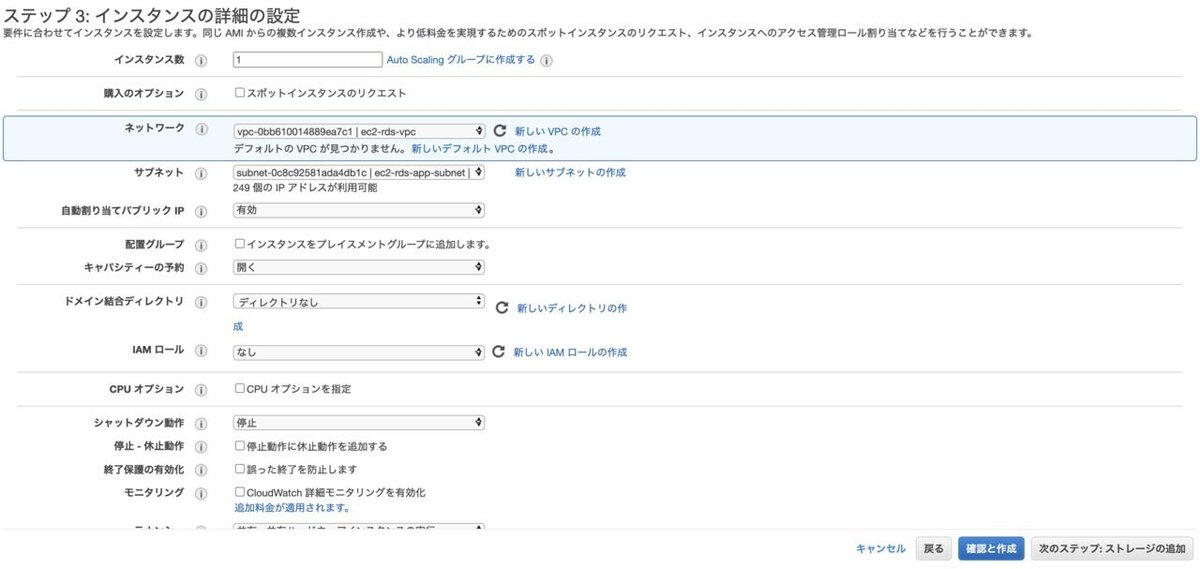The width and height of the screenshot is (1200, 569).
Task: Open キャパシティーの予約 dropdown showing 開く
Action: pyautogui.click(x=359, y=267)
